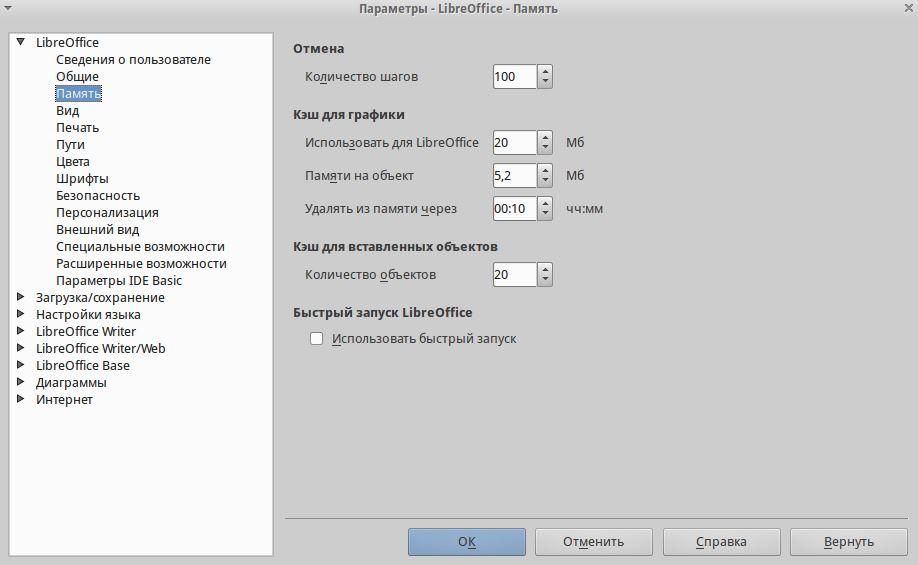This screenshot has width=918, height=565.
Task: Expand Интернет tree node
Action: pyautogui.click(x=20, y=399)
